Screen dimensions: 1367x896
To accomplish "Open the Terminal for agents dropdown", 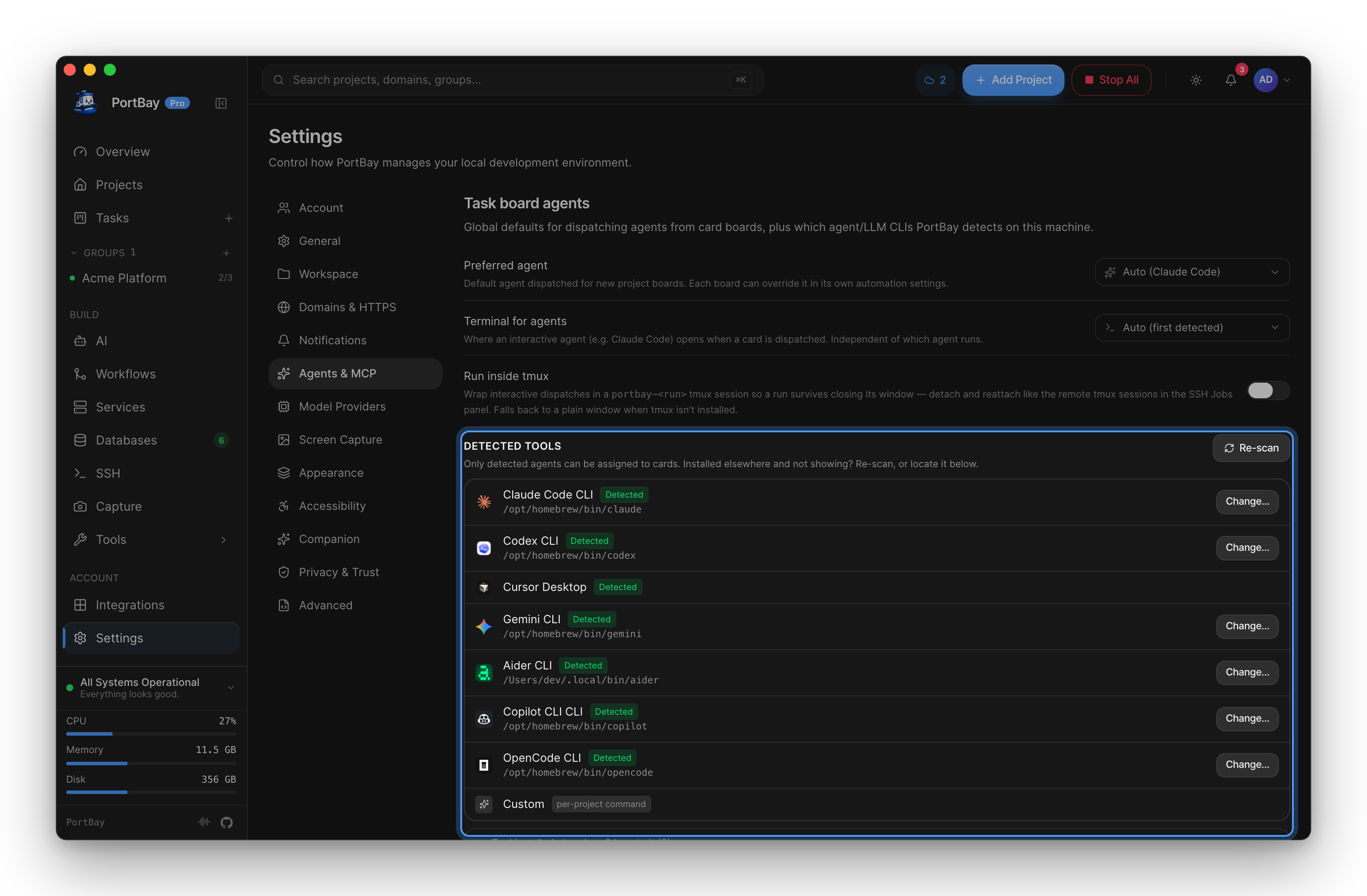I will [1192, 328].
